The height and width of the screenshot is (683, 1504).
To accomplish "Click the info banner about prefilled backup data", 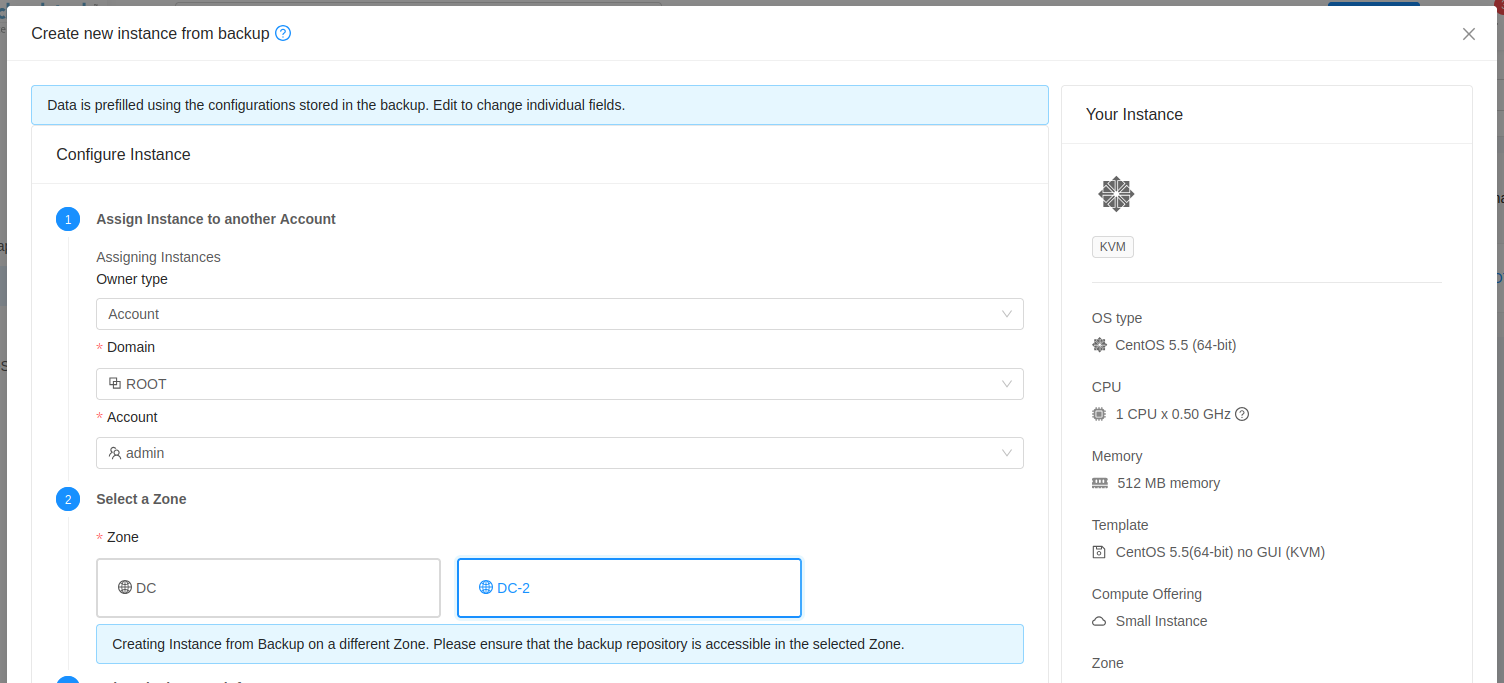I will point(540,104).
